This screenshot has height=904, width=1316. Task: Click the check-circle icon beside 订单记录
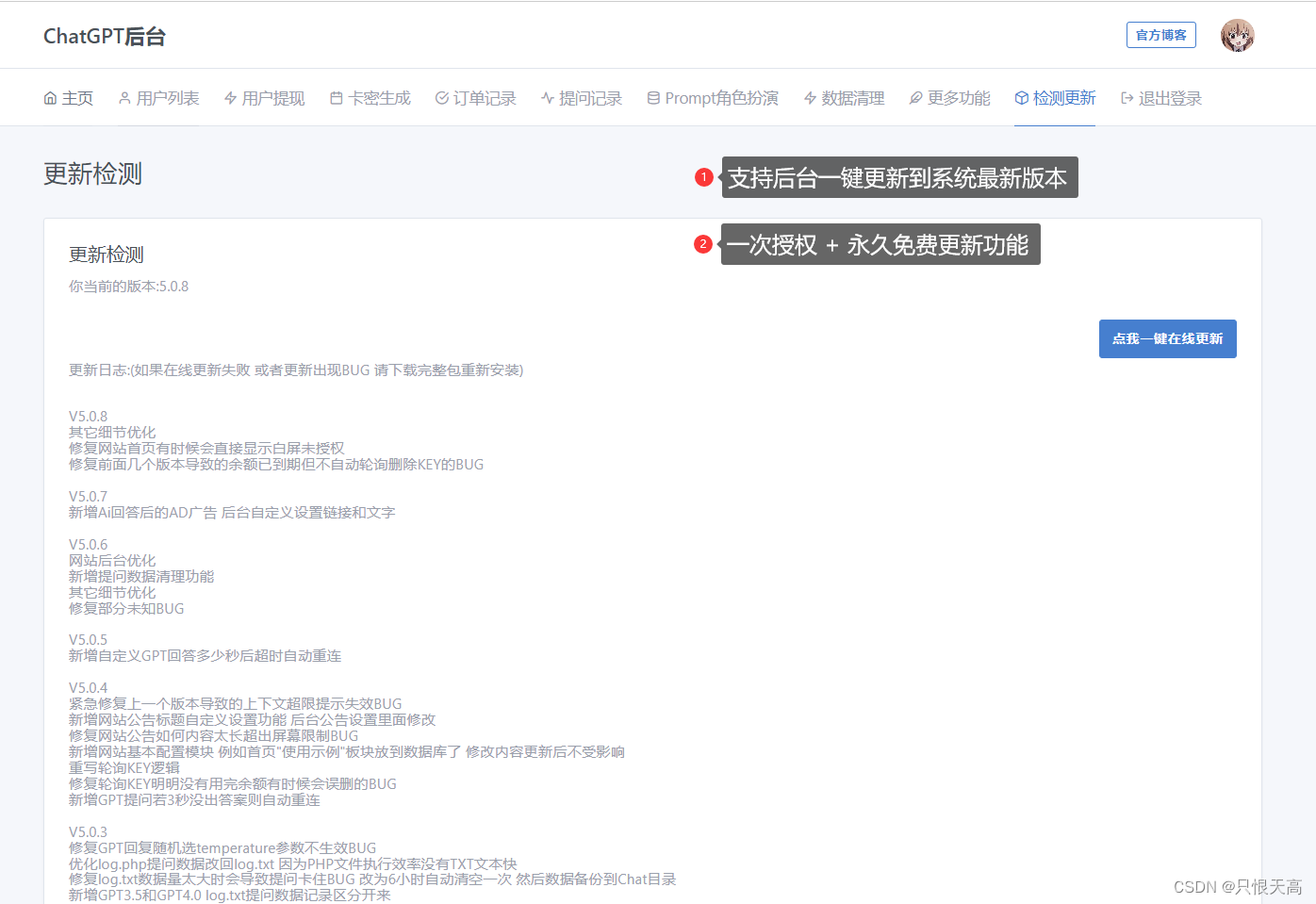tap(441, 98)
